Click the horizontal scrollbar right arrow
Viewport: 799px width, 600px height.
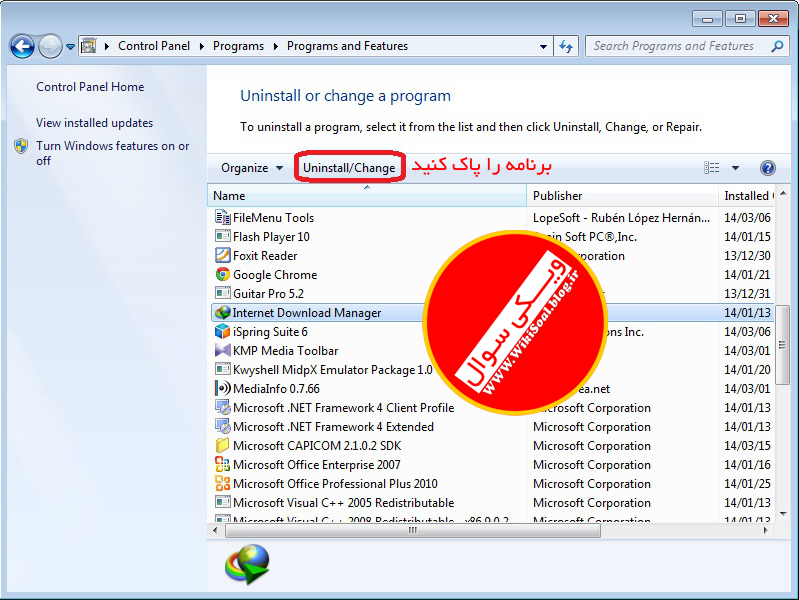765,531
